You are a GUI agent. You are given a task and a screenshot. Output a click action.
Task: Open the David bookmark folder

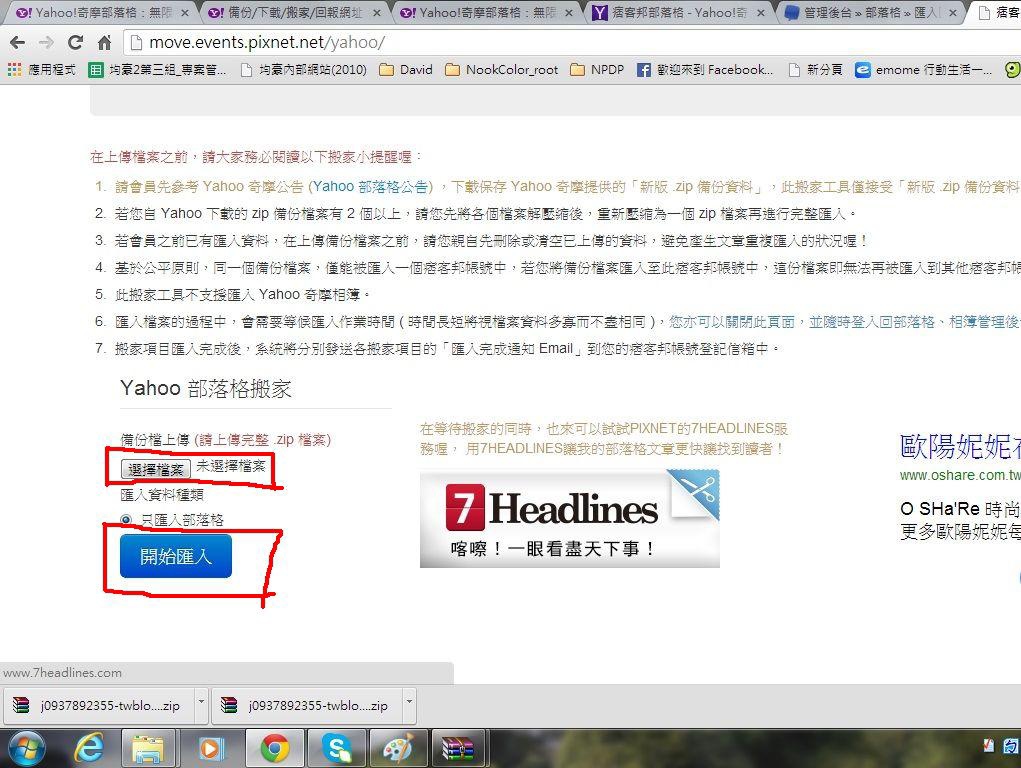tap(406, 70)
